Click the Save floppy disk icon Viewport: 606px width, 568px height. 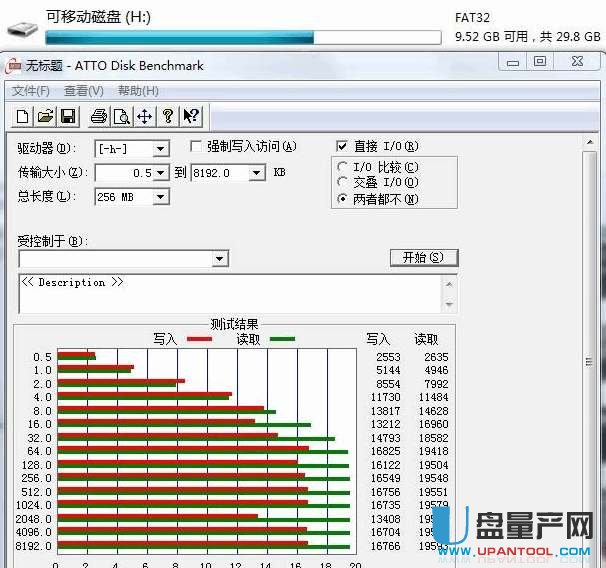tap(68, 117)
